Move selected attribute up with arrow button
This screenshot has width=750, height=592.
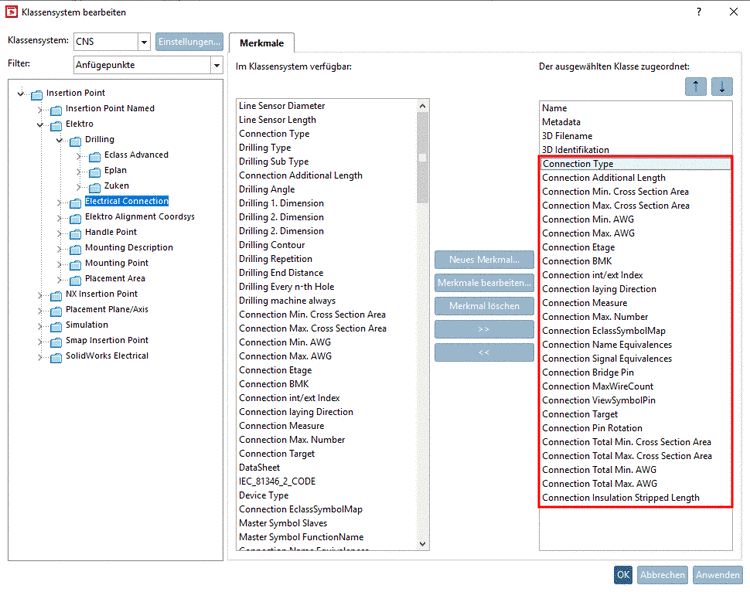click(695, 87)
